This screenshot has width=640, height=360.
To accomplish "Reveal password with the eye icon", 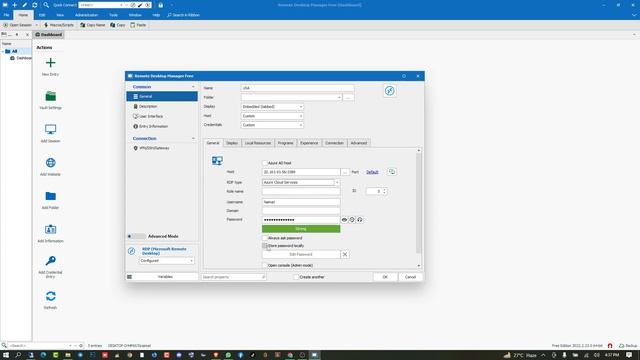I will point(344,220).
